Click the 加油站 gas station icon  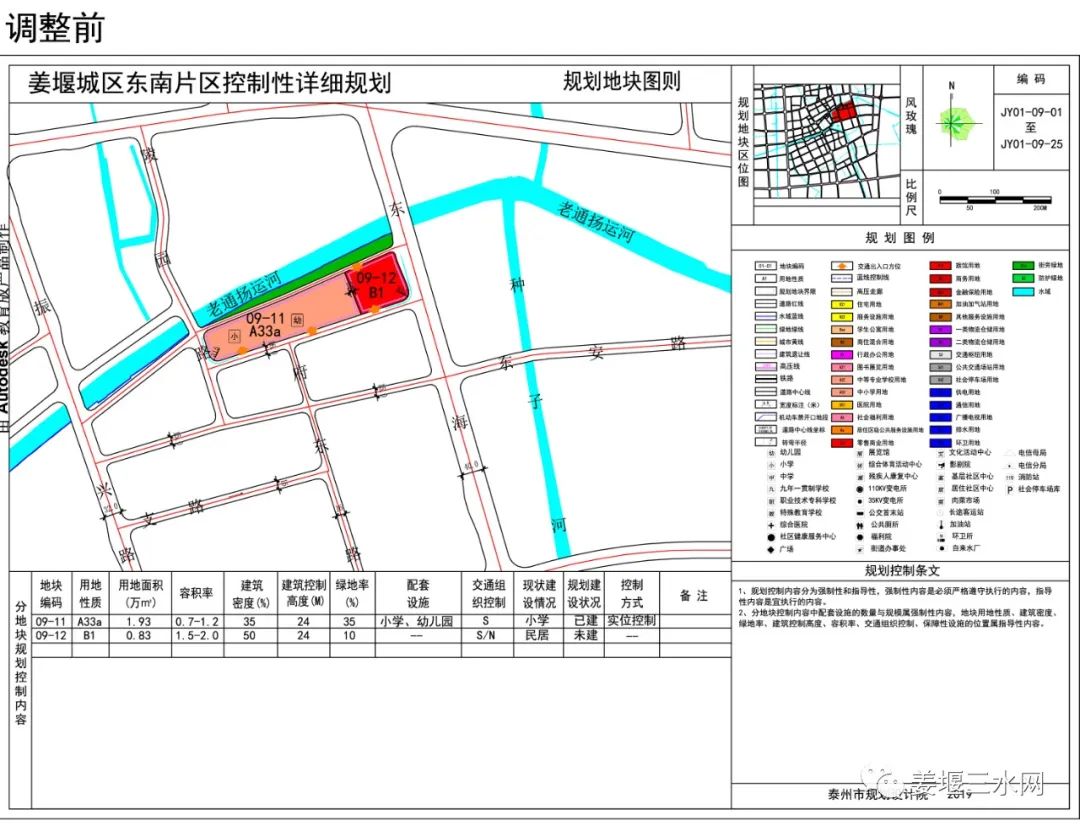pyautogui.click(x=941, y=525)
